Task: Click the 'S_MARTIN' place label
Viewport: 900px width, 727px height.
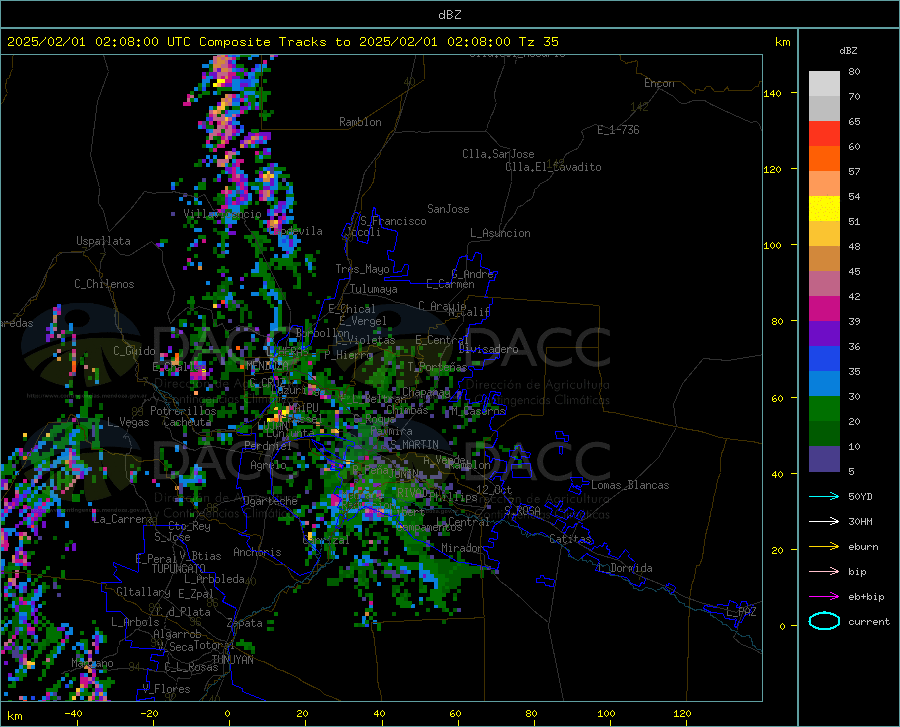Action: point(414,445)
